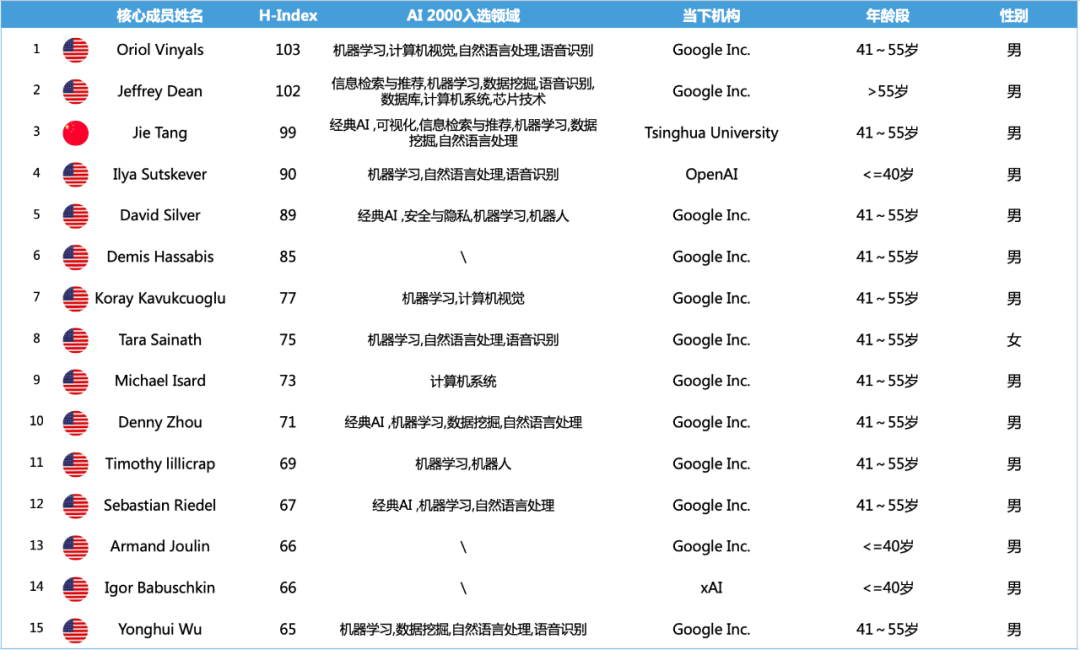Click Jie Tang's 男 gender cell
This screenshot has height=650, width=1080.
point(1014,133)
